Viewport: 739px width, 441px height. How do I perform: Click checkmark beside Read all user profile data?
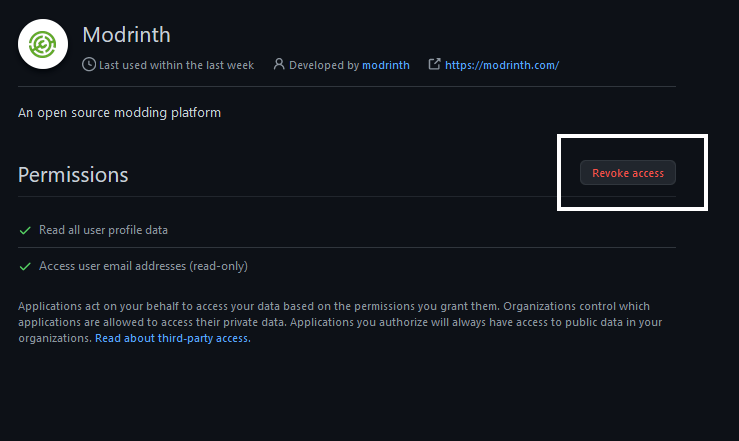click(25, 230)
